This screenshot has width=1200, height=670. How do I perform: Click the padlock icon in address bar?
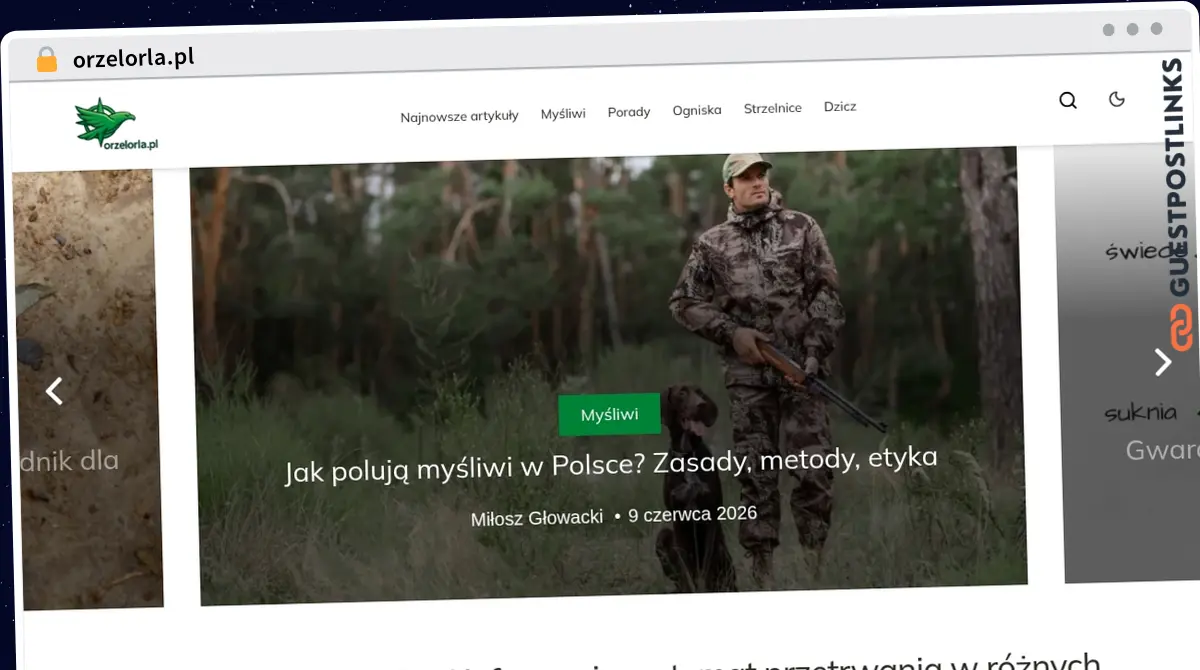(46, 60)
